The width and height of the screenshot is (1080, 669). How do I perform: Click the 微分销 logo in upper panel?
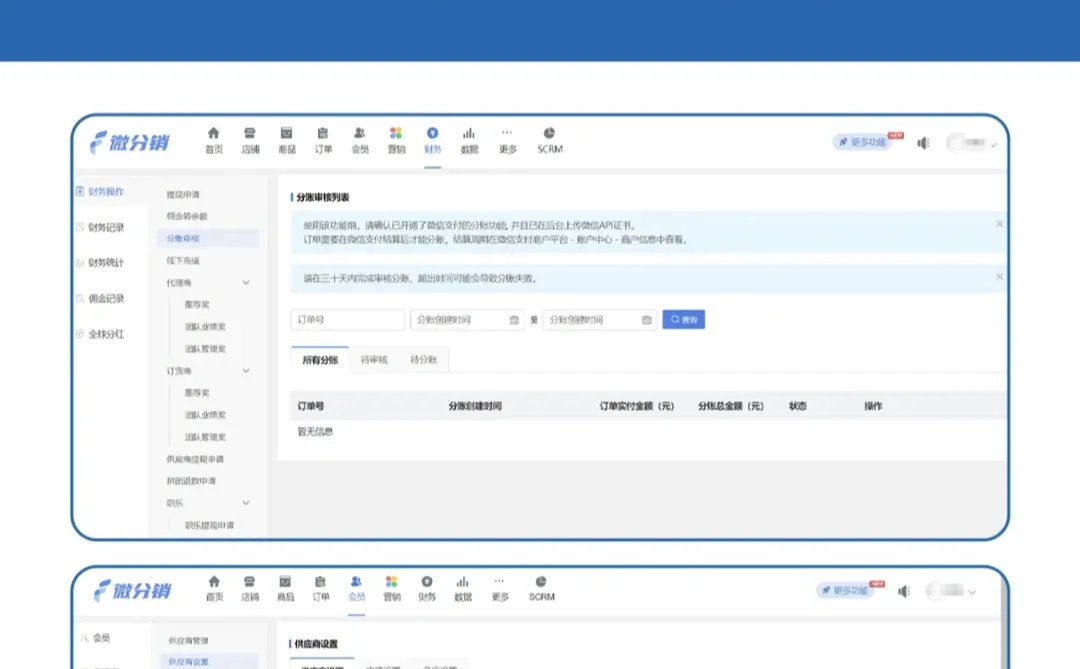point(129,142)
